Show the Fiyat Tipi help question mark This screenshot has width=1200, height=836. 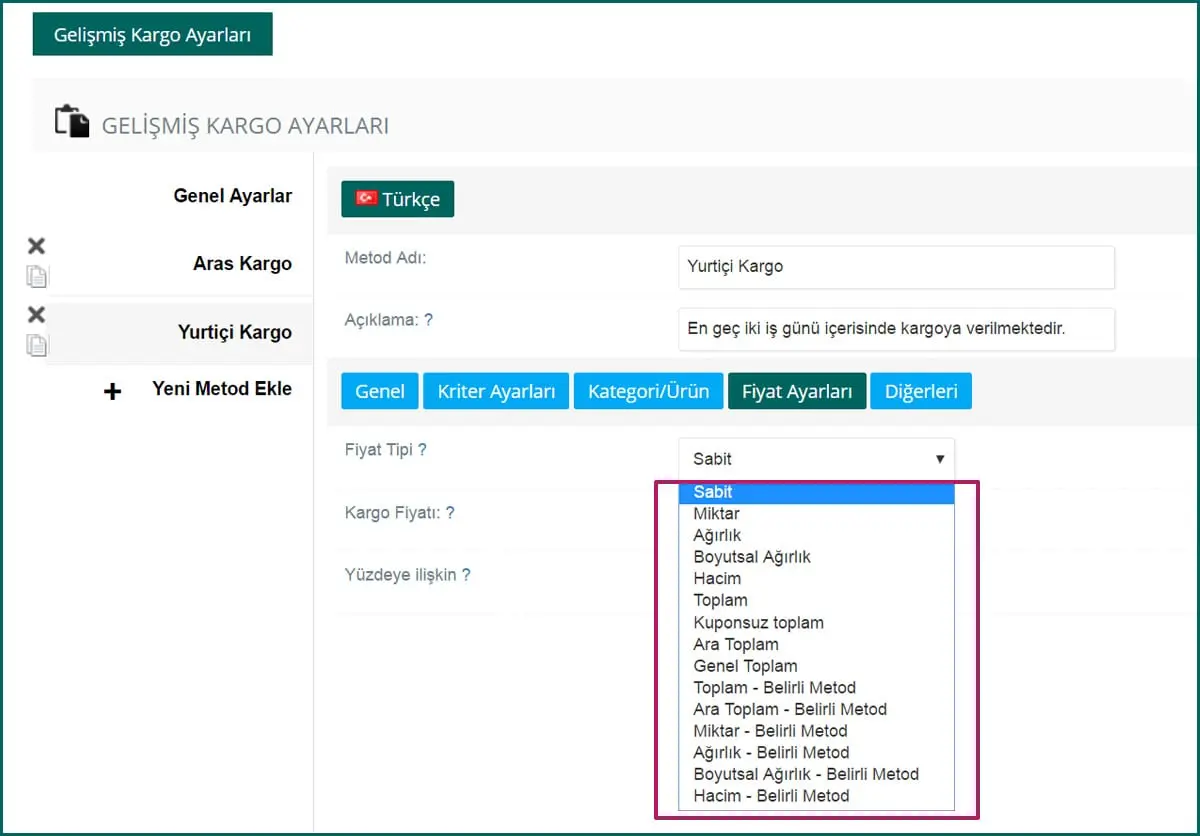point(422,450)
